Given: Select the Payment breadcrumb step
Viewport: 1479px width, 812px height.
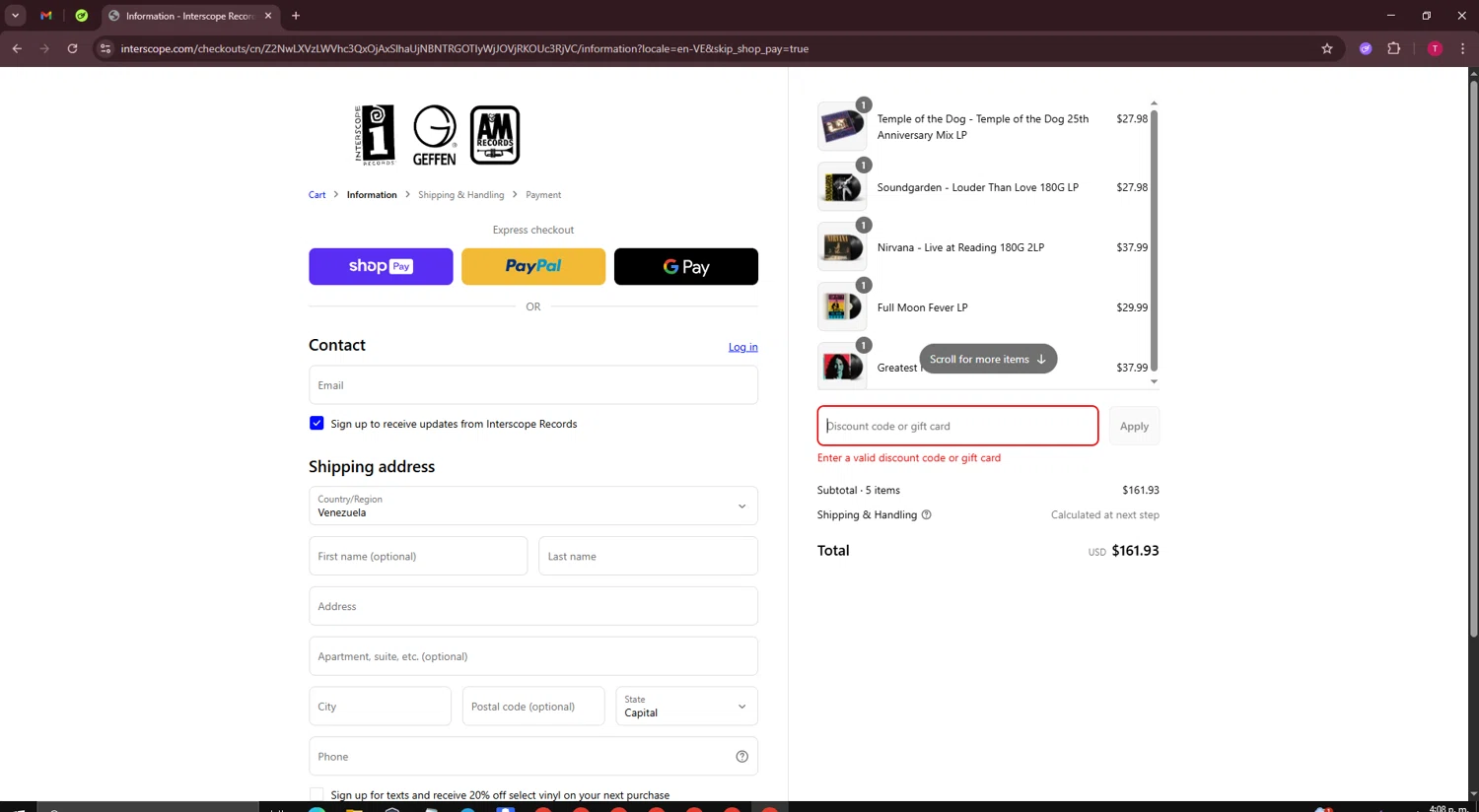Looking at the screenshot, I should point(543,195).
